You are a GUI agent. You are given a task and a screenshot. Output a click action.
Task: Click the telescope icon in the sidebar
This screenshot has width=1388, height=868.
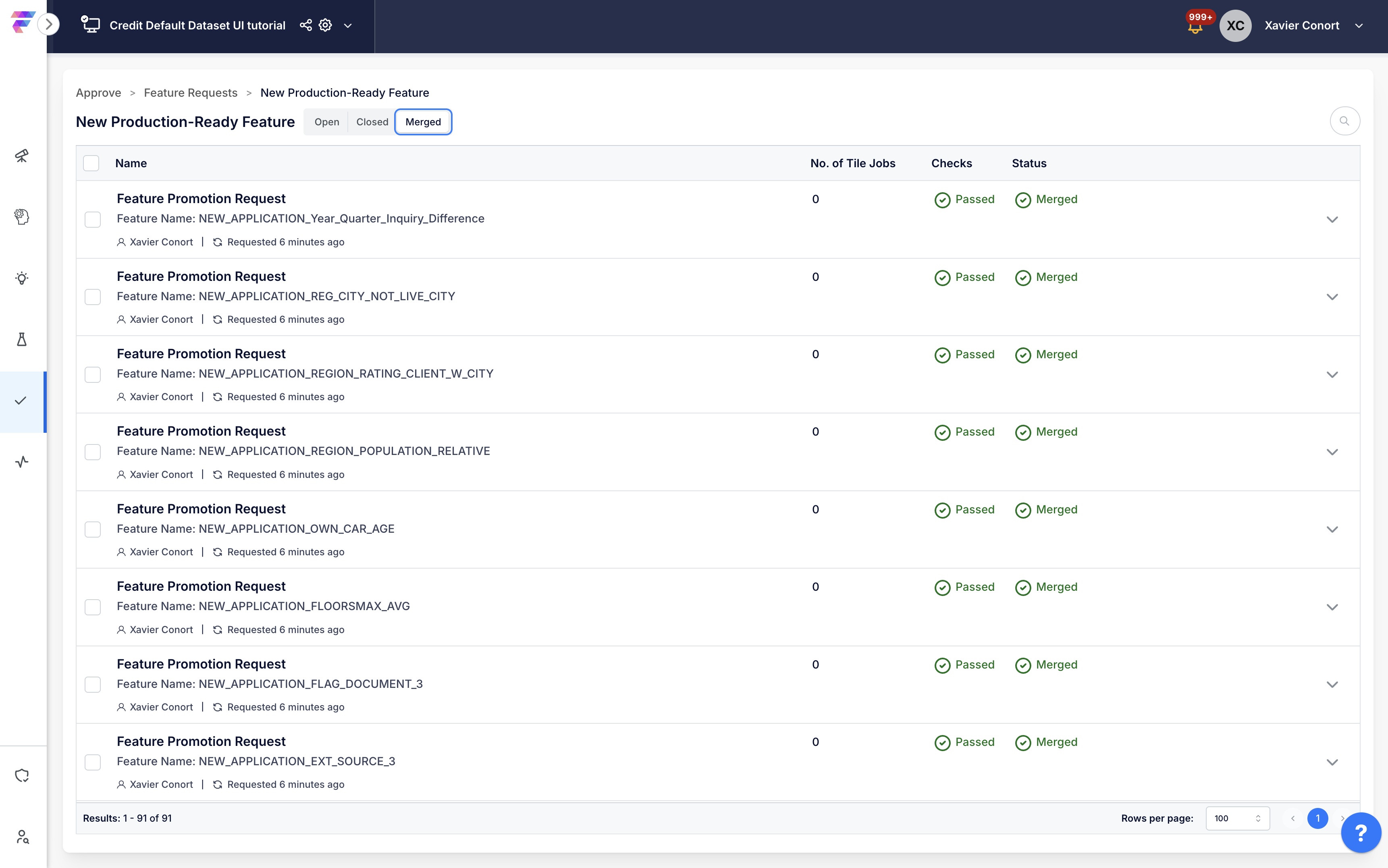click(22, 156)
